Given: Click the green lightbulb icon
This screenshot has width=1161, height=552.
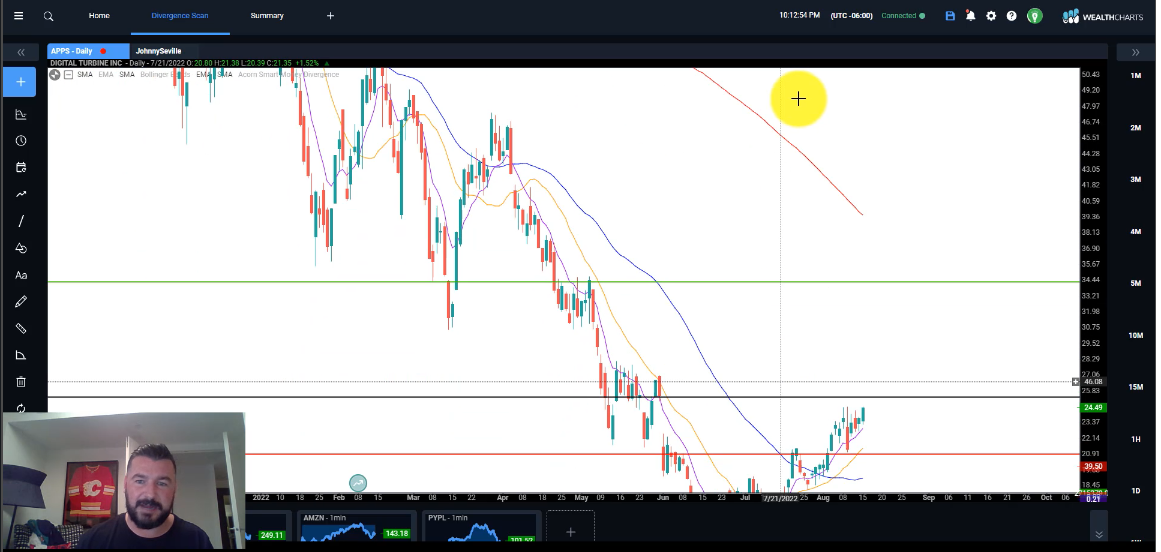Looking at the screenshot, I should pyautogui.click(x=1034, y=16).
